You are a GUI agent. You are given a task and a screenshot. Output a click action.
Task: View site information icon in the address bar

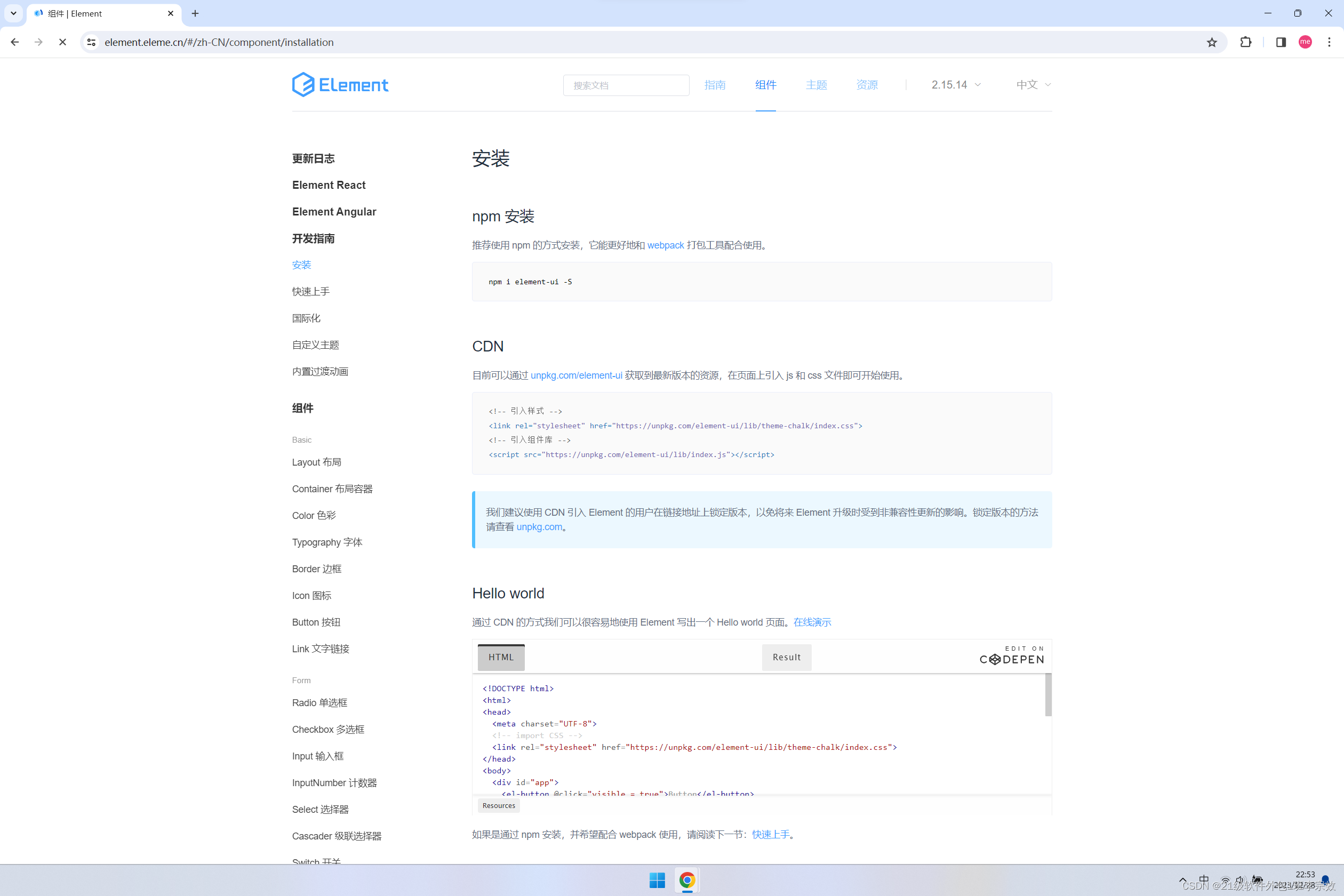[91, 42]
